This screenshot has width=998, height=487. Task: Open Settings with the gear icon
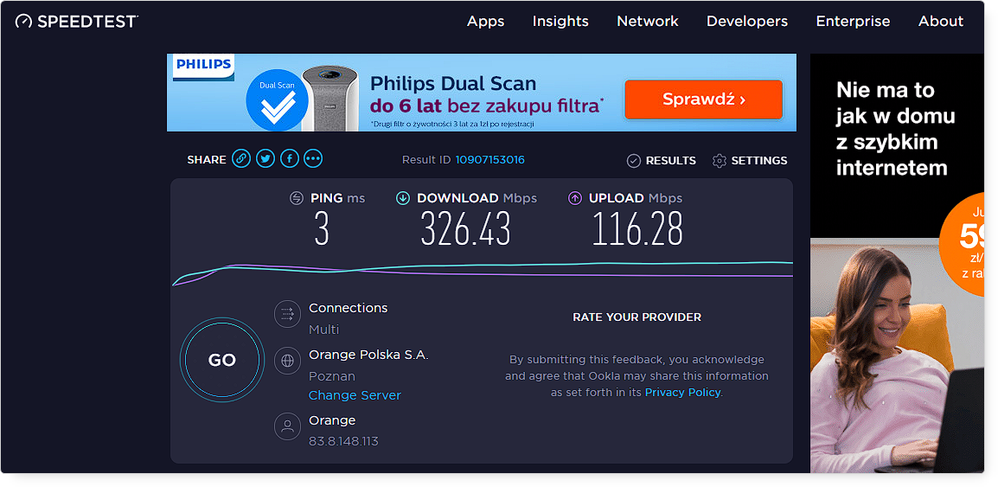[x=719, y=161]
